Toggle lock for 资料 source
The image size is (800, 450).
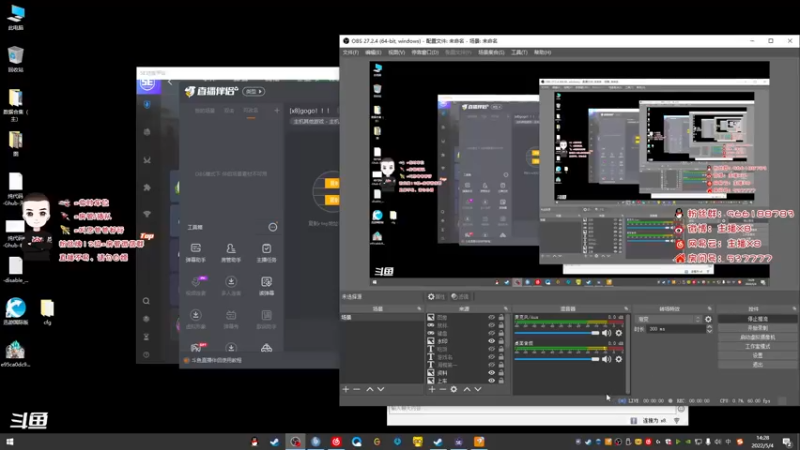click(501, 372)
